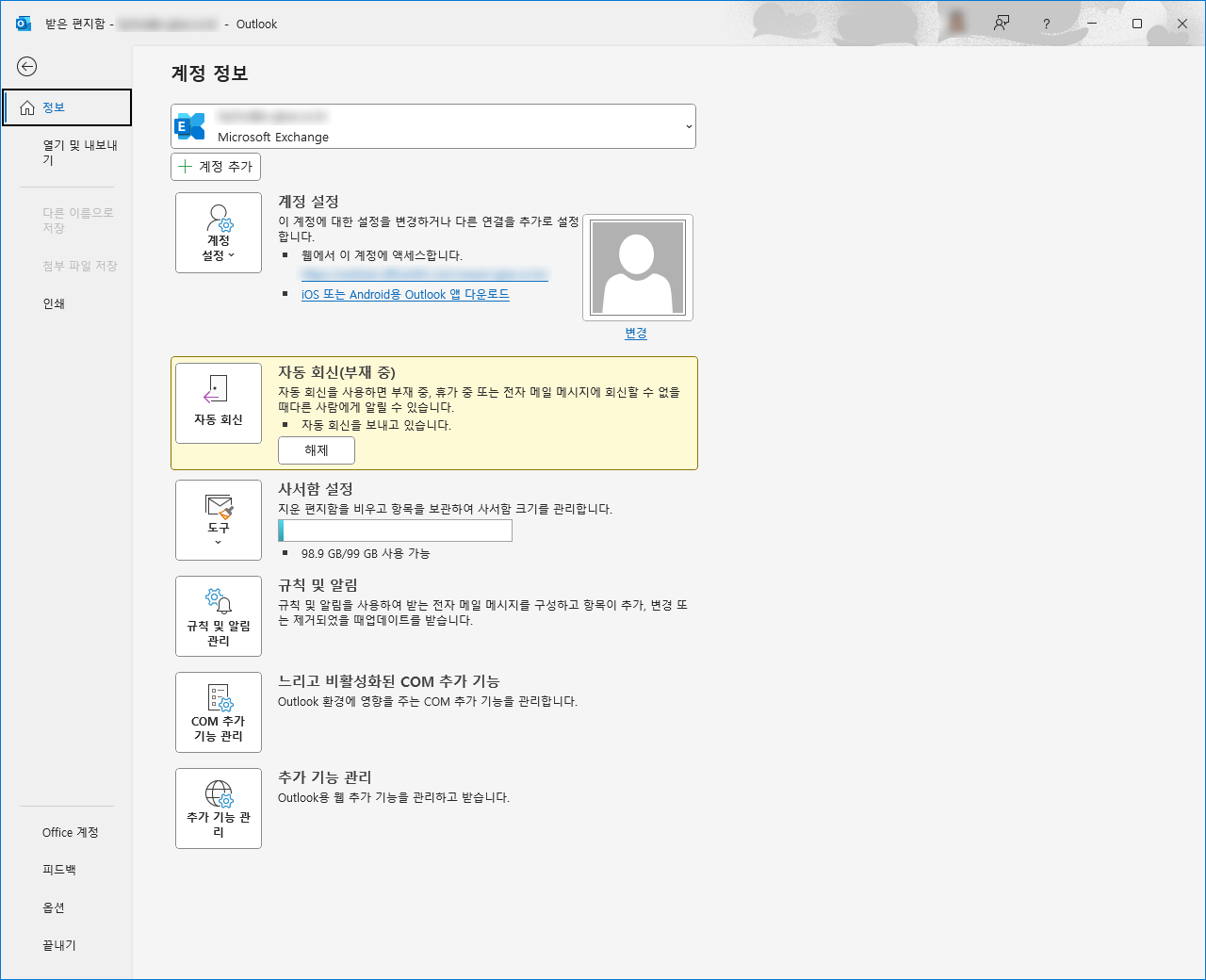Viewport: 1206px width, 980px height.
Task: Click the 변경 link under photo
Action: pos(636,334)
